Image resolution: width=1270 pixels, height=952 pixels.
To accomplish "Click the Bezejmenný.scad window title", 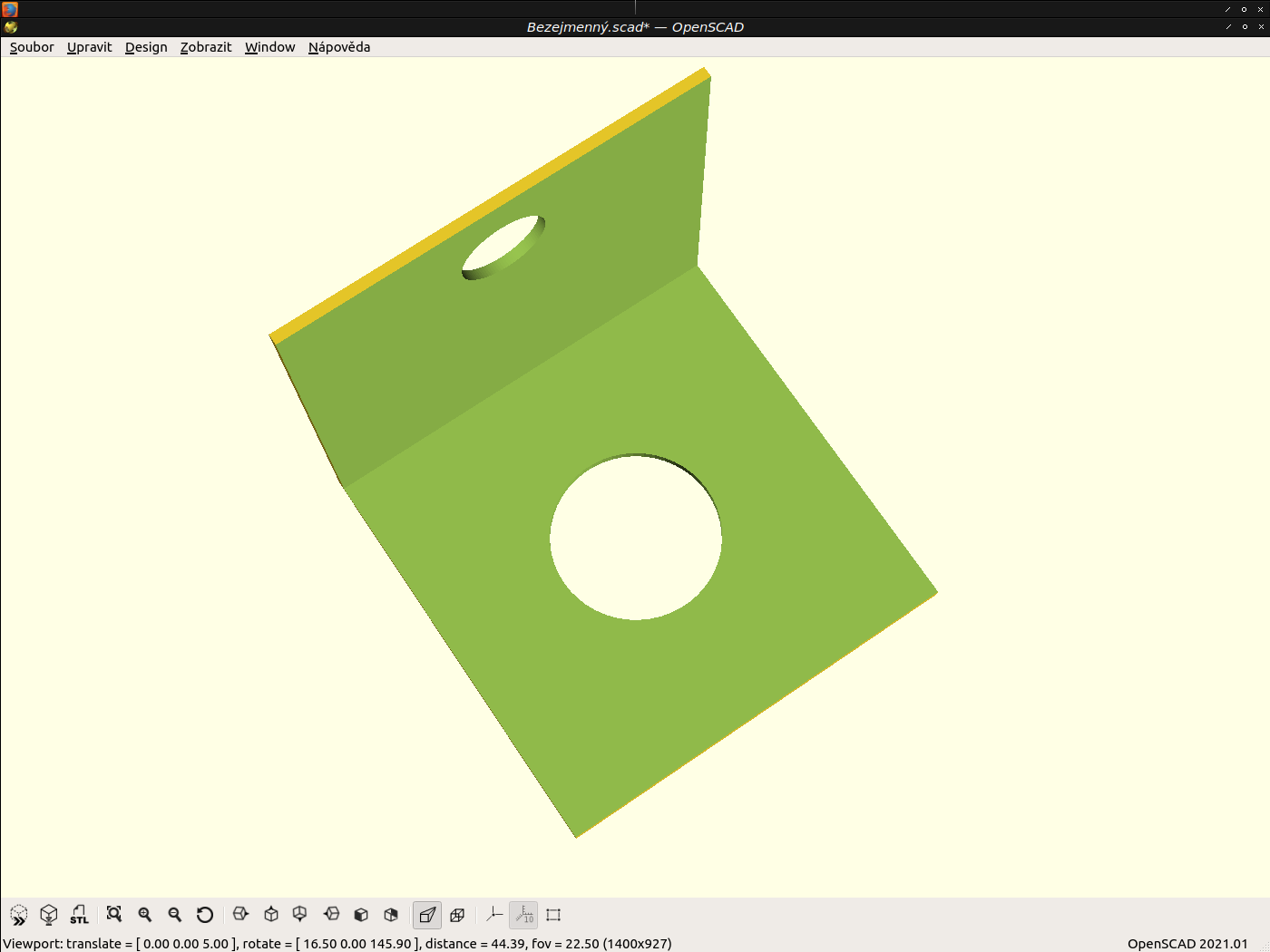I will coord(635,27).
